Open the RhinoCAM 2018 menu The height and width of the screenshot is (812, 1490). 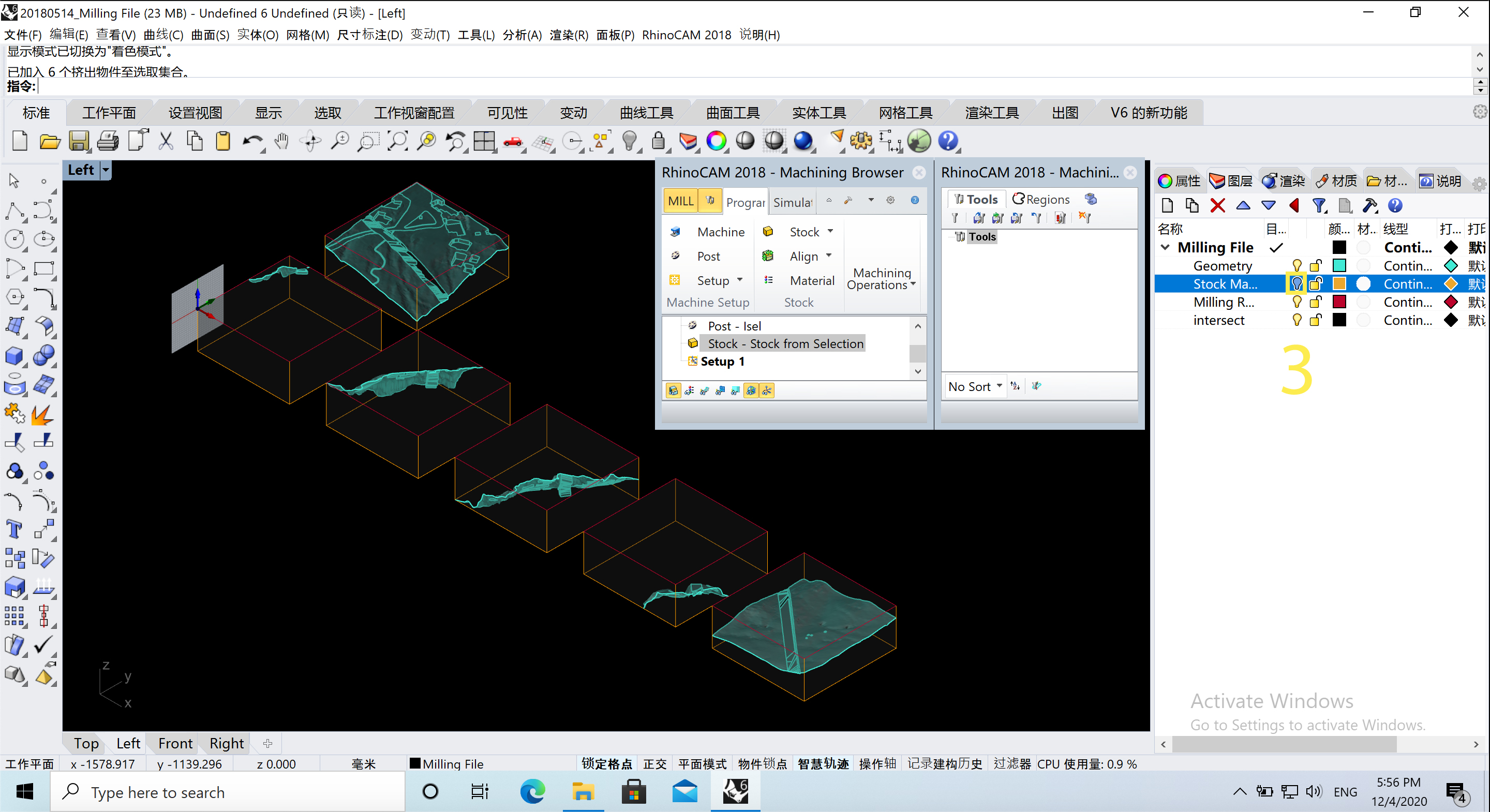click(x=686, y=35)
